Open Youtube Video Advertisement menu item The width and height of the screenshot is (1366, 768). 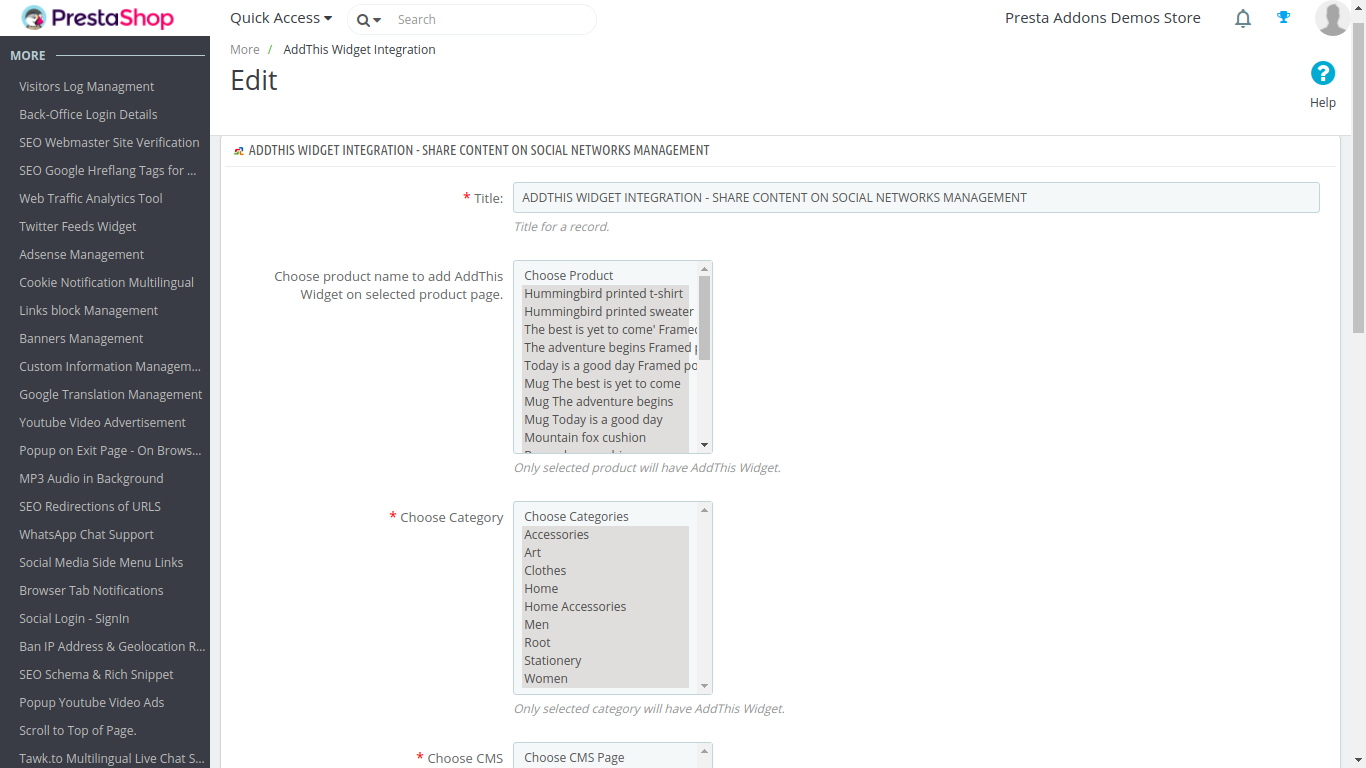coord(105,422)
